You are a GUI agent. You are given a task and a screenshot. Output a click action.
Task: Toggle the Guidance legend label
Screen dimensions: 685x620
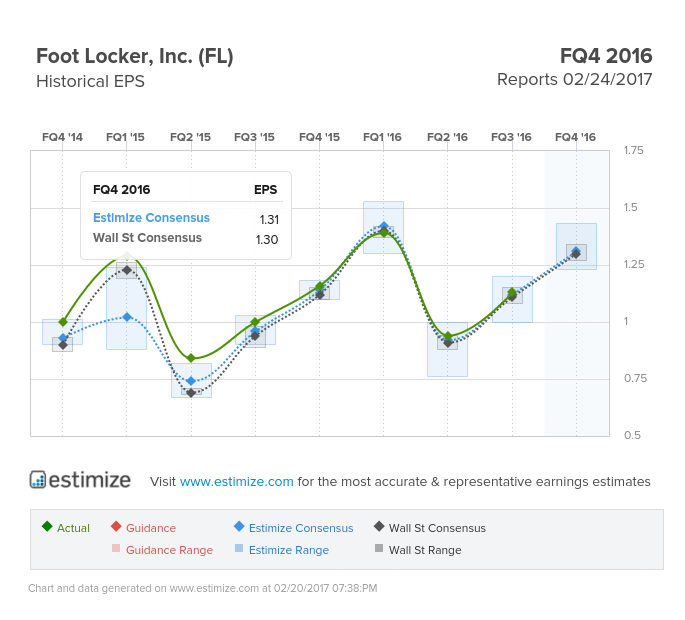(151, 528)
